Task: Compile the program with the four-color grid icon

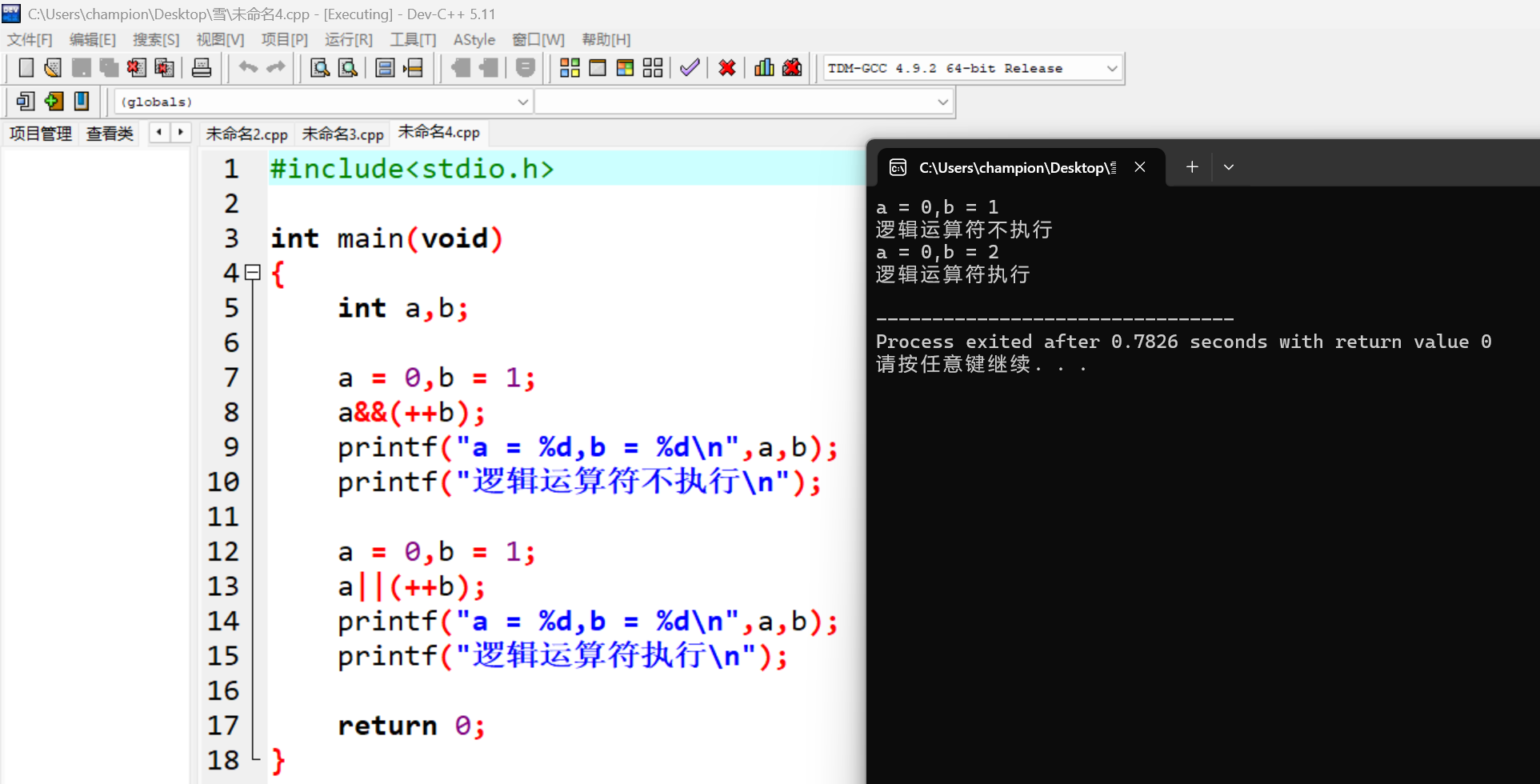Action: click(570, 68)
